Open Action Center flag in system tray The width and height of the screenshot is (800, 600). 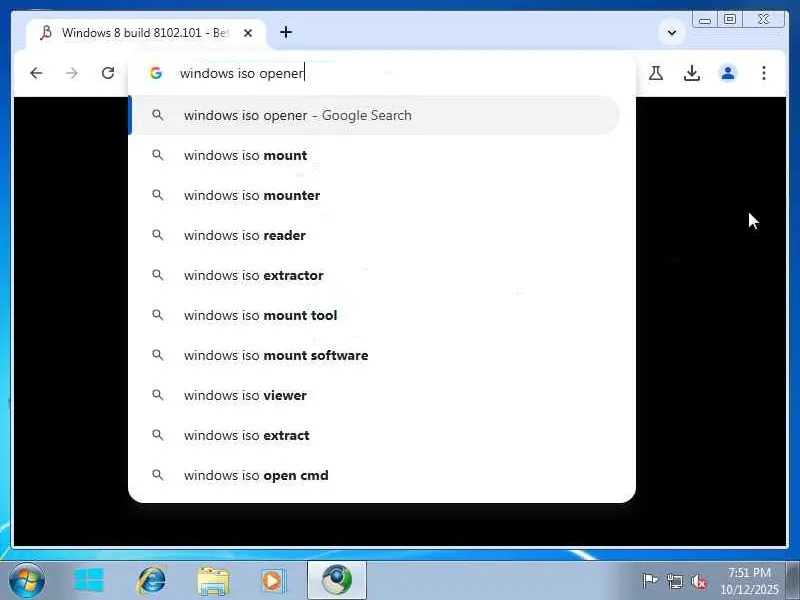(x=650, y=581)
